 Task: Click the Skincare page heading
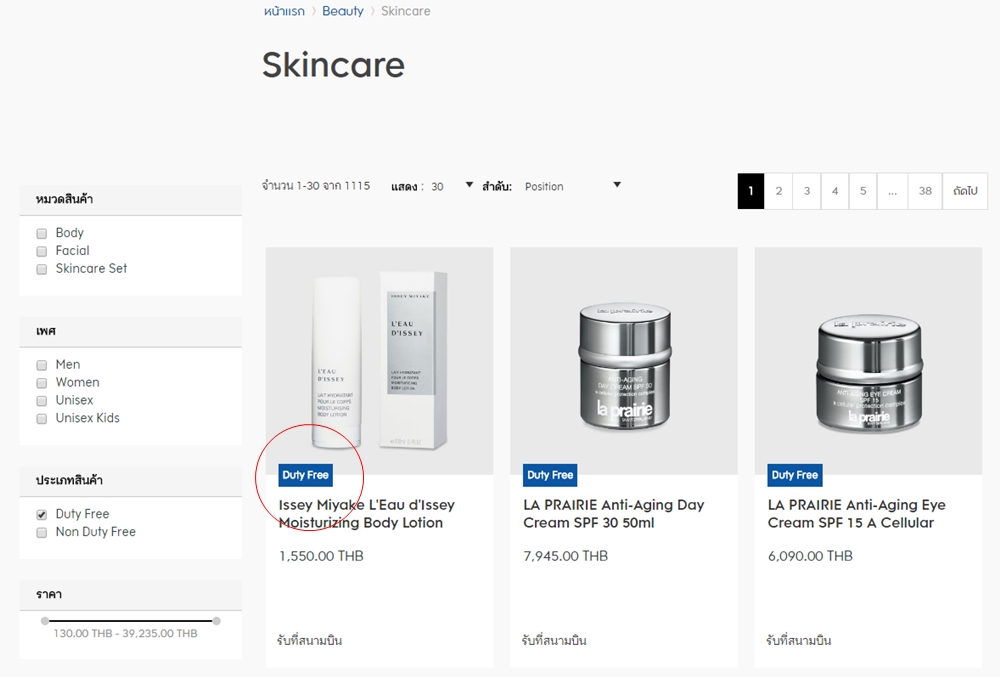pyautogui.click(x=334, y=65)
